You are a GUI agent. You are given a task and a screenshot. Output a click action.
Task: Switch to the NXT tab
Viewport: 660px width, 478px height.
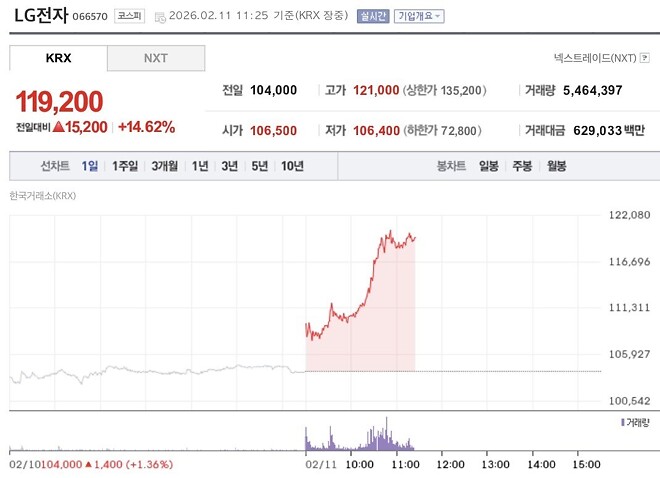pyautogui.click(x=156, y=58)
